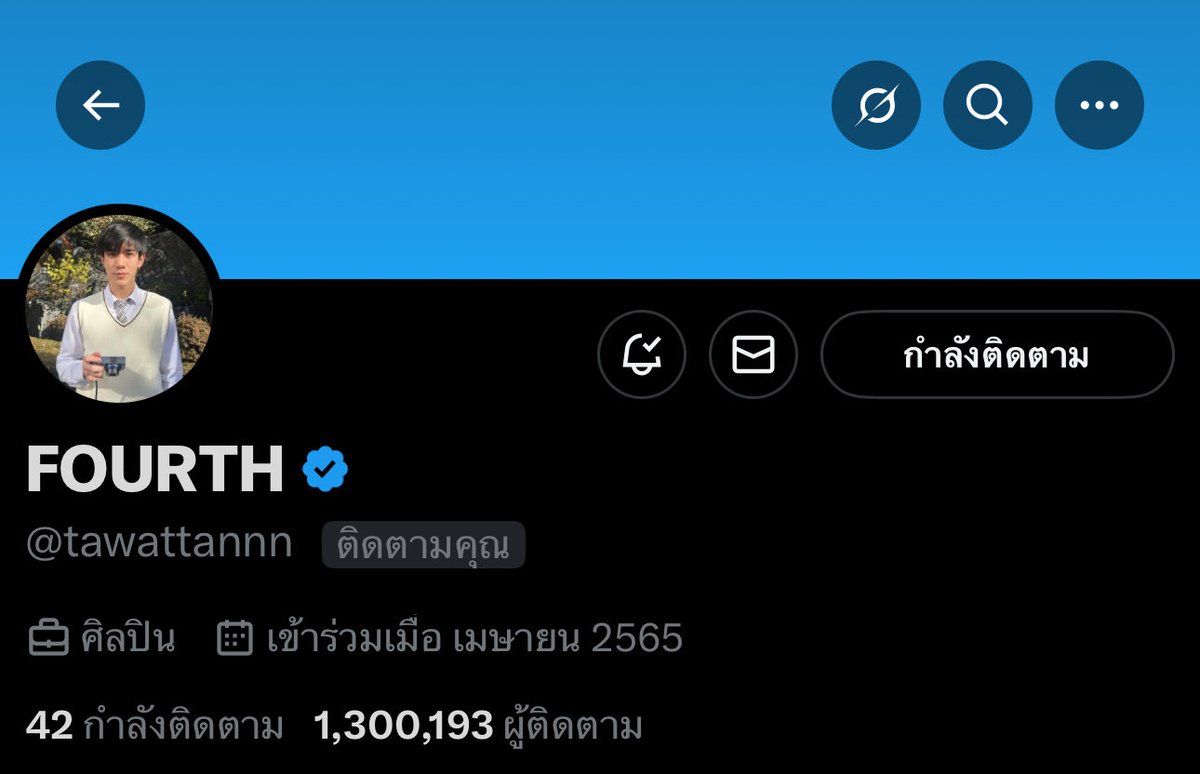Viewport: 1200px width, 774px height.
Task: Open the Grok slashed-circle icon
Action: click(x=876, y=105)
